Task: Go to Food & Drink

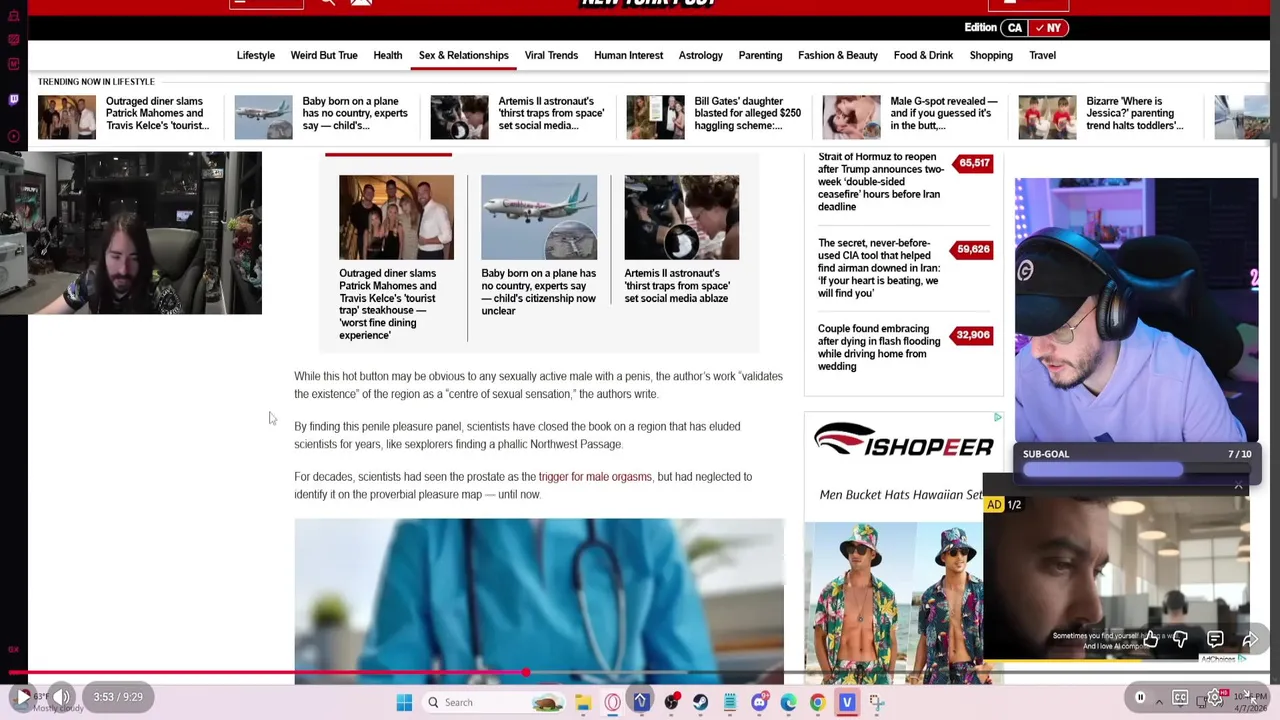Action: pyautogui.click(x=923, y=55)
